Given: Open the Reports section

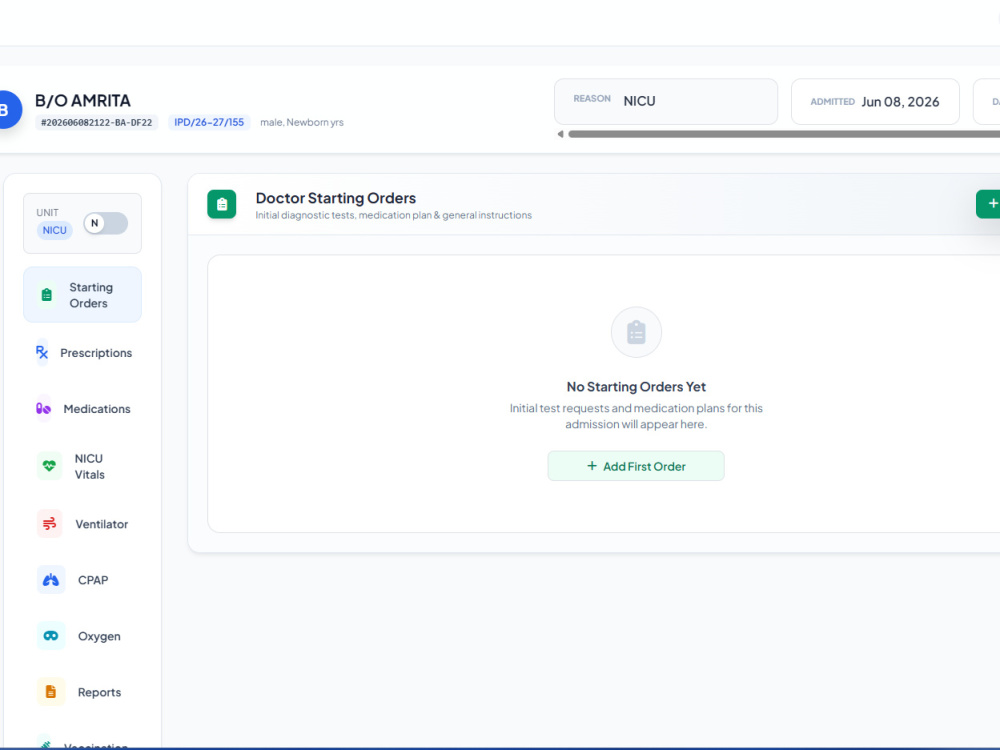Looking at the screenshot, I should pos(82,692).
